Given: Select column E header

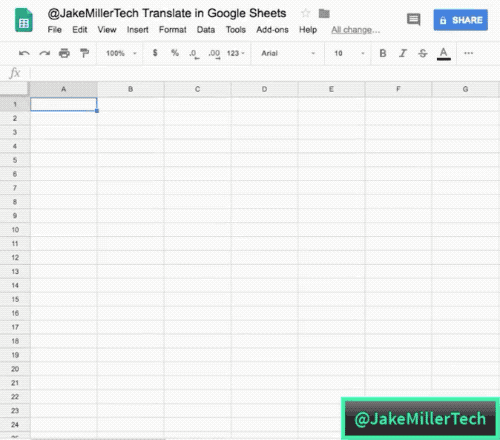Looking at the screenshot, I should coord(331,89).
